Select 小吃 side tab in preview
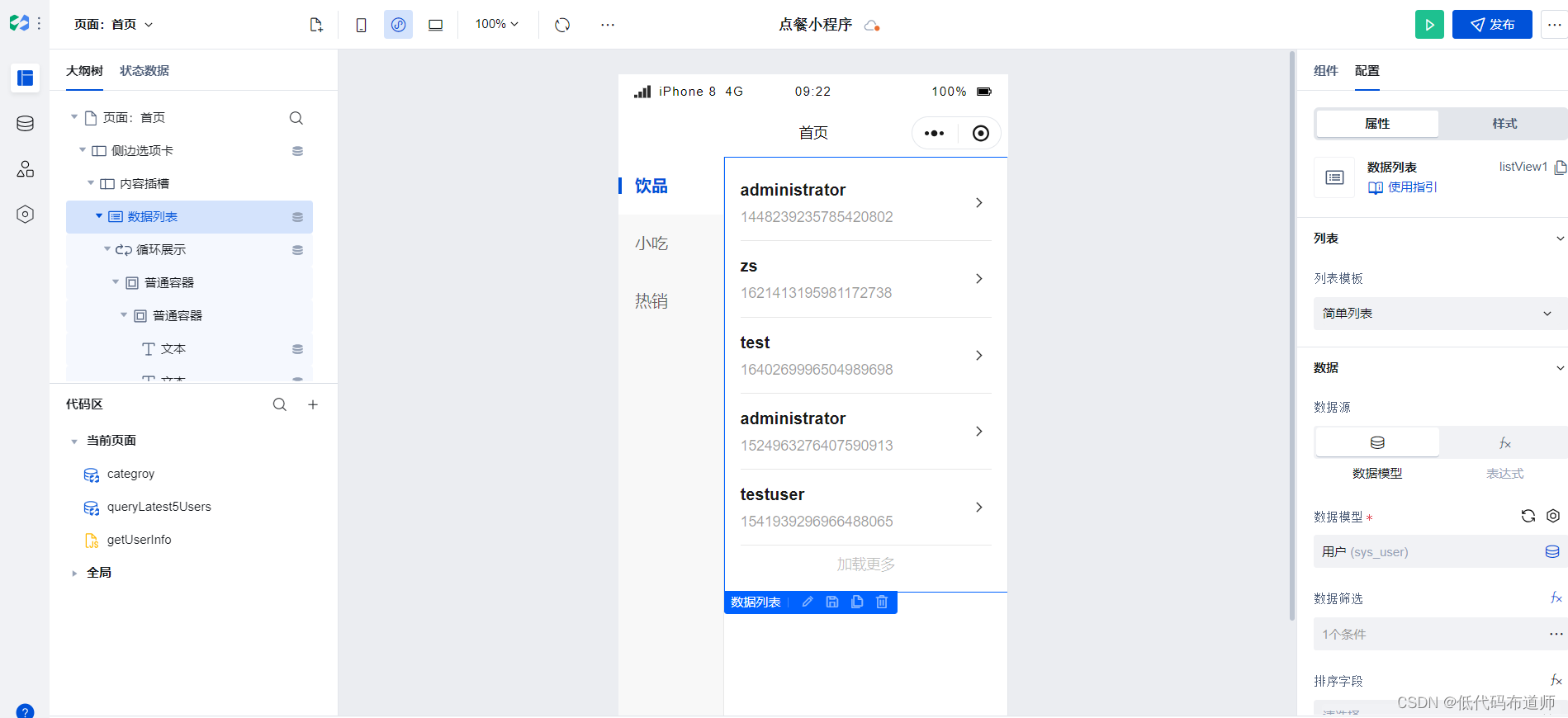Screen dimensions: 1568x718 [671, 243]
